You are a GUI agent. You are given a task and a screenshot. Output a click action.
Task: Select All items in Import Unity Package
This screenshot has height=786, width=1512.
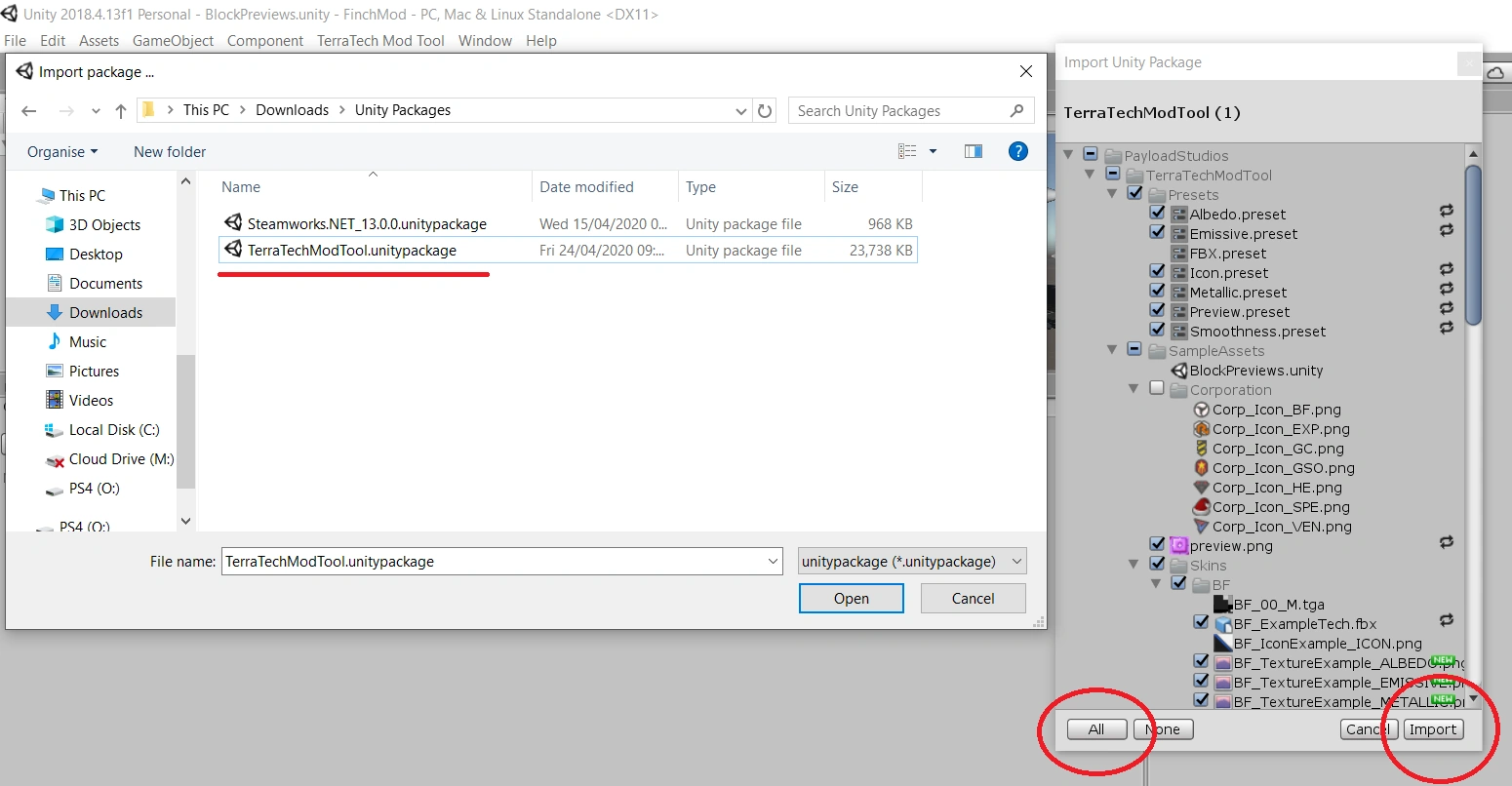(x=1096, y=729)
